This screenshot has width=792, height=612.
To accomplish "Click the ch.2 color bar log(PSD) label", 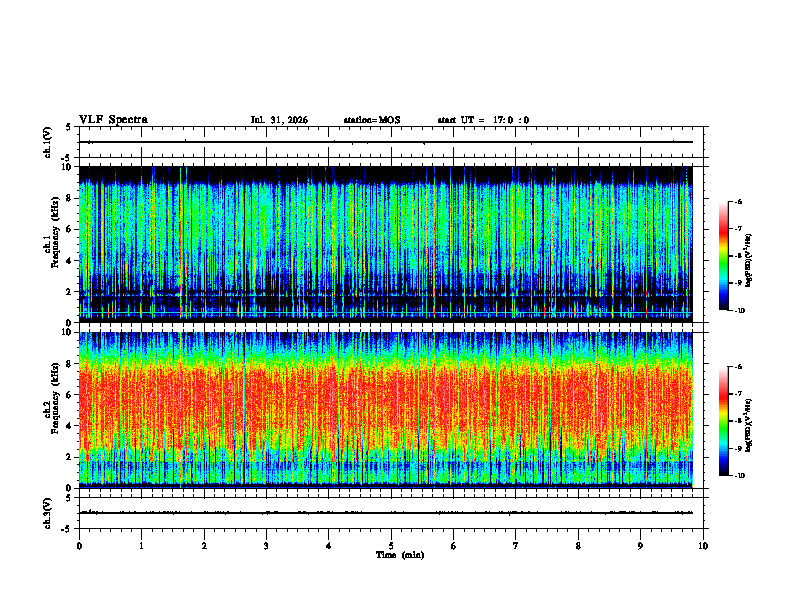I will [x=748, y=426].
